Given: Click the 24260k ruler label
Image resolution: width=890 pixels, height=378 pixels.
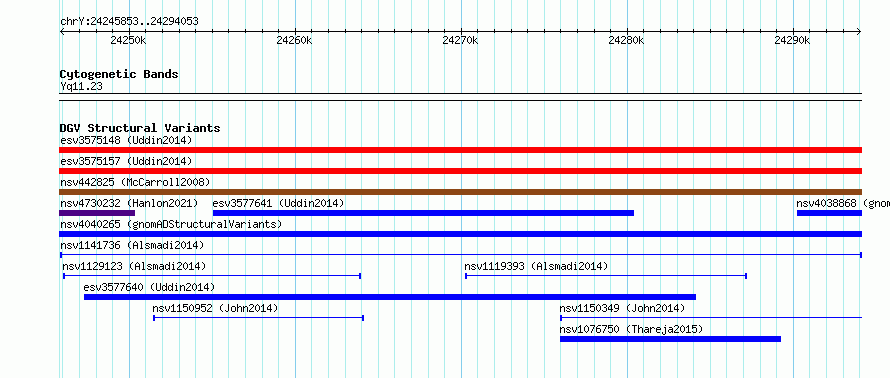Looking at the screenshot, I should 295,40.
